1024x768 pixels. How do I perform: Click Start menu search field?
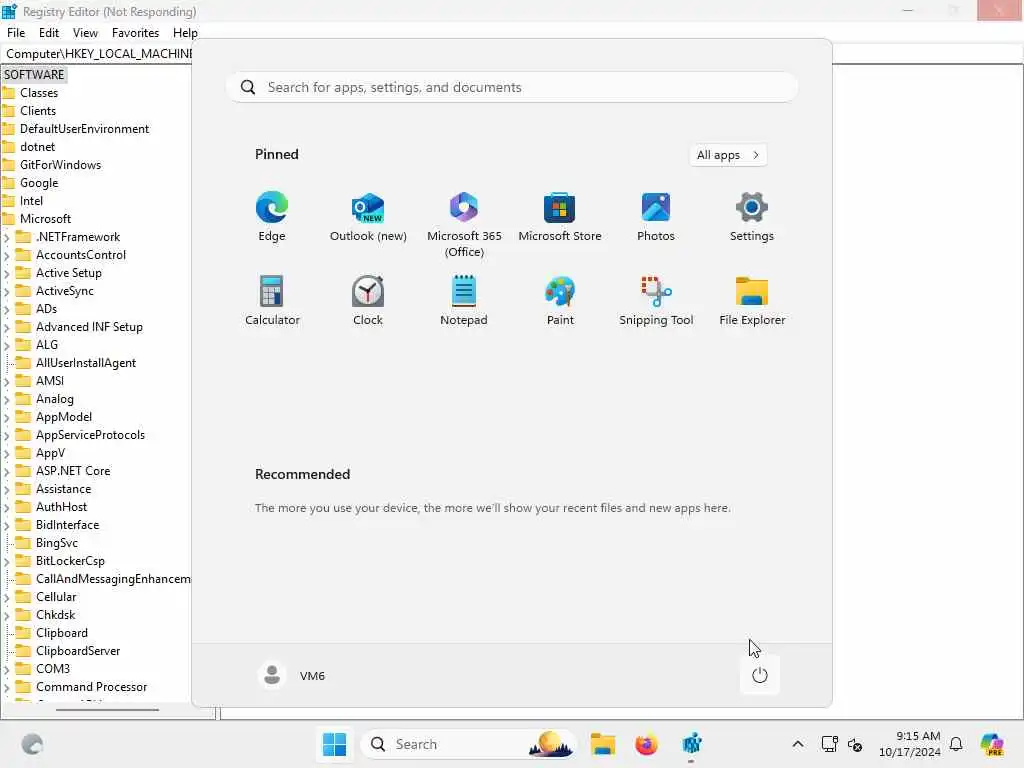click(512, 88)
